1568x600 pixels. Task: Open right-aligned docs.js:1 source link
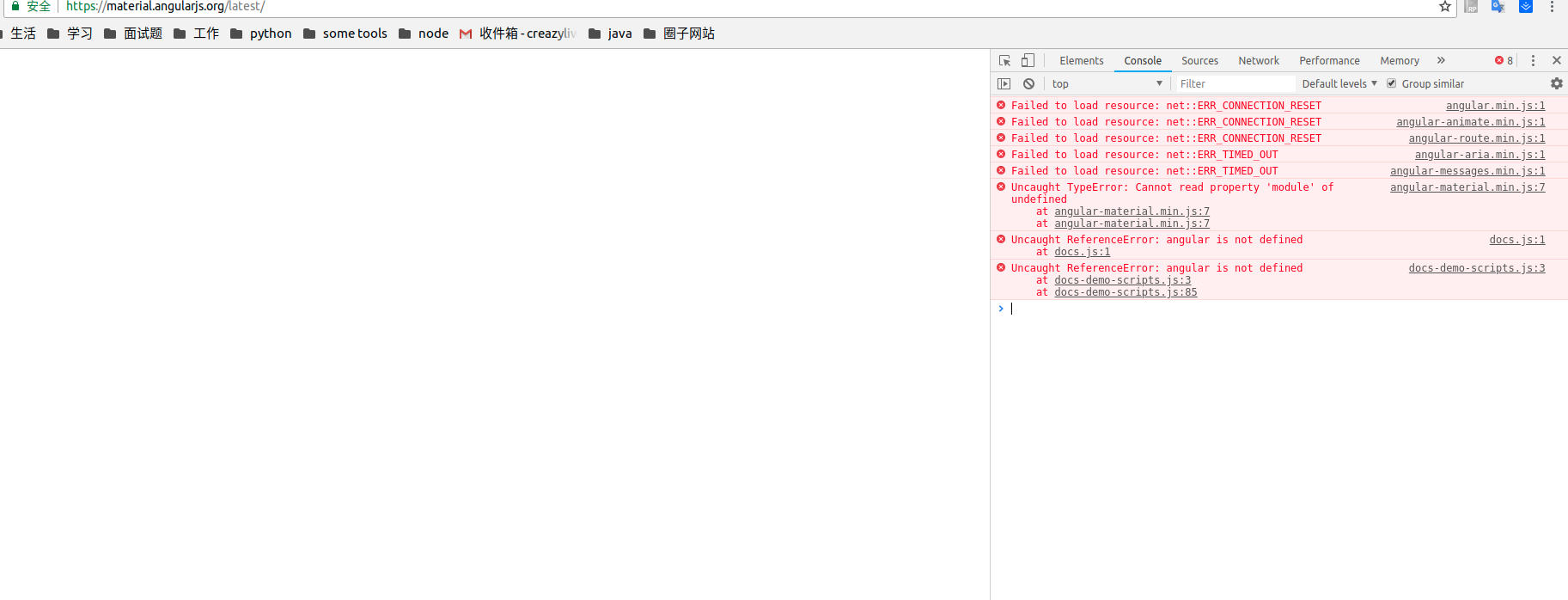(x=1517, y=239)
